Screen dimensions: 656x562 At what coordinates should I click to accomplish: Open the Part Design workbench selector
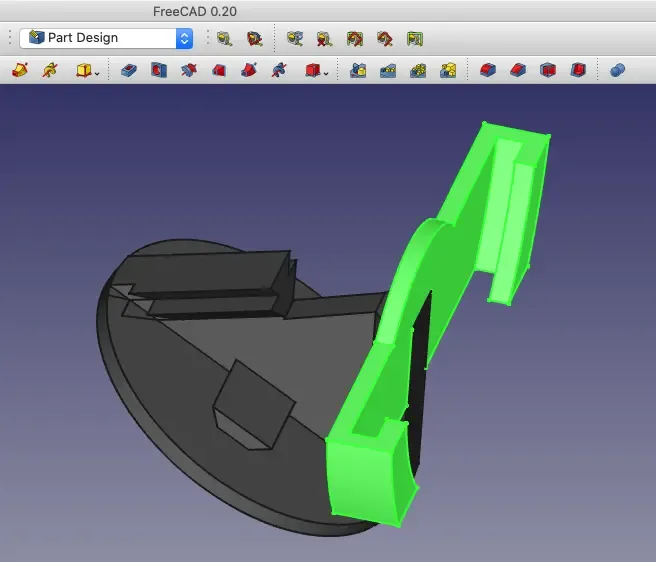105,38
